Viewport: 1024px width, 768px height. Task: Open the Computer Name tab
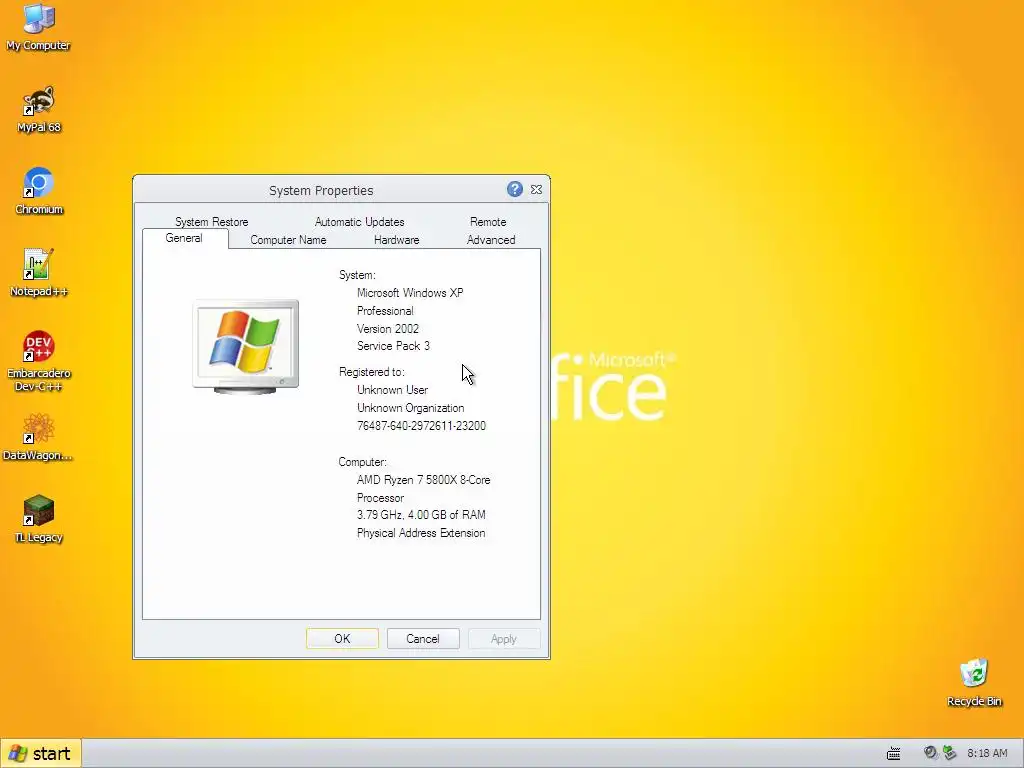[288, 240]
